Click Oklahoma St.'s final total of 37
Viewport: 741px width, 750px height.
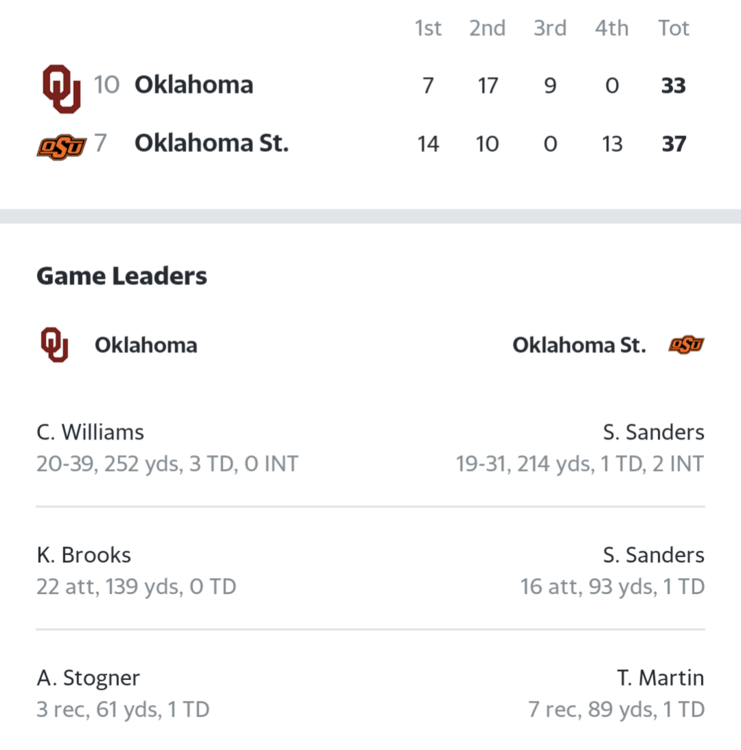(674, 144)
